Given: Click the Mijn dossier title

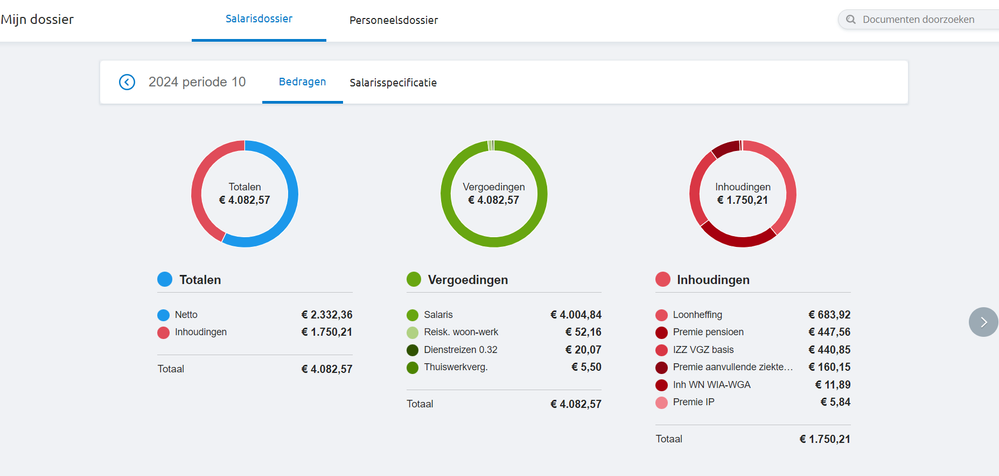Looking at the screenshot, I should (37, 20).
